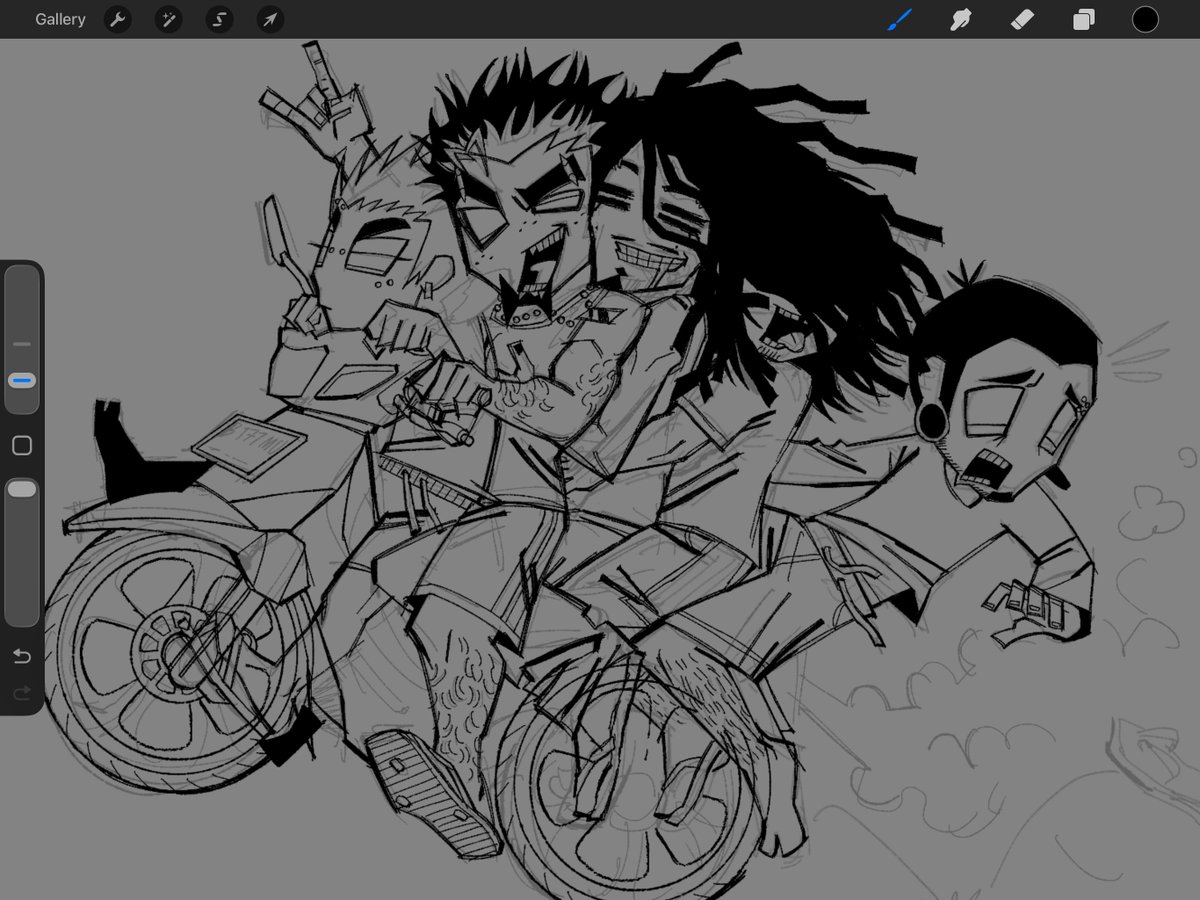Screen dimensions: 1200x900
Task: Redo the last undone stroke
Action: 22,692
